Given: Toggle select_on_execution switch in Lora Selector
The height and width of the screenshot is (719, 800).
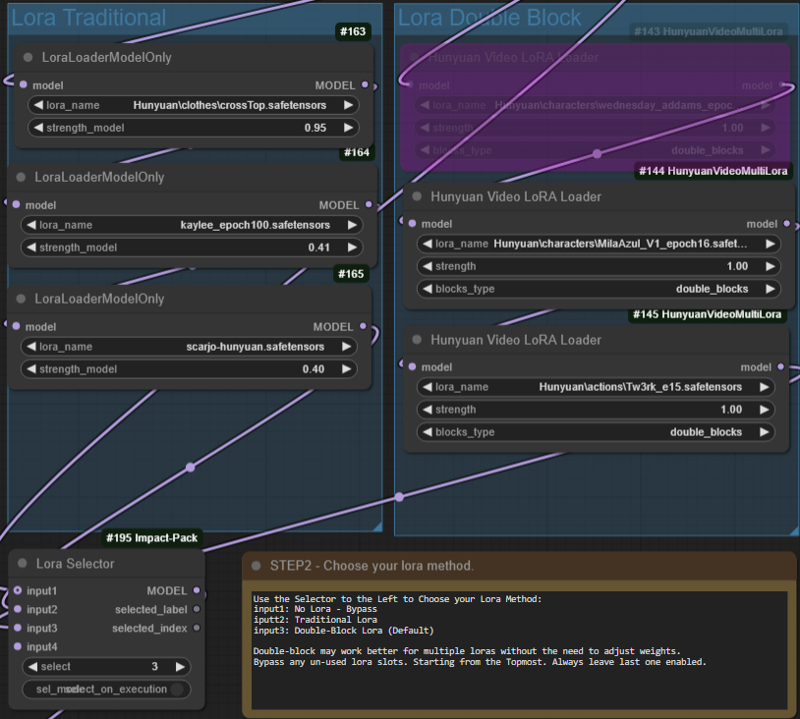Looking at the screenshot, I should point(177,689).
